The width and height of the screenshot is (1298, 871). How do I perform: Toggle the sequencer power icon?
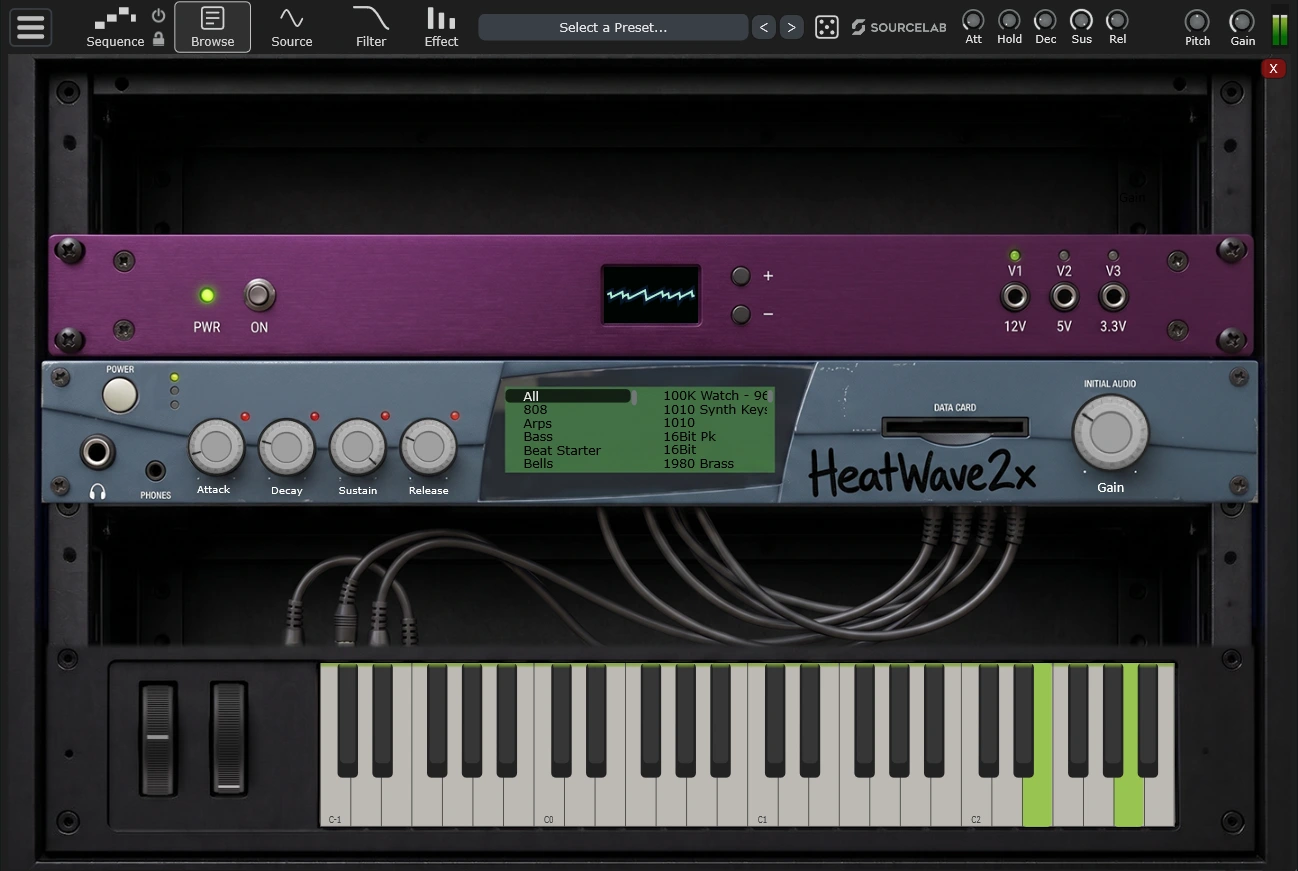[x=158, y=16]
